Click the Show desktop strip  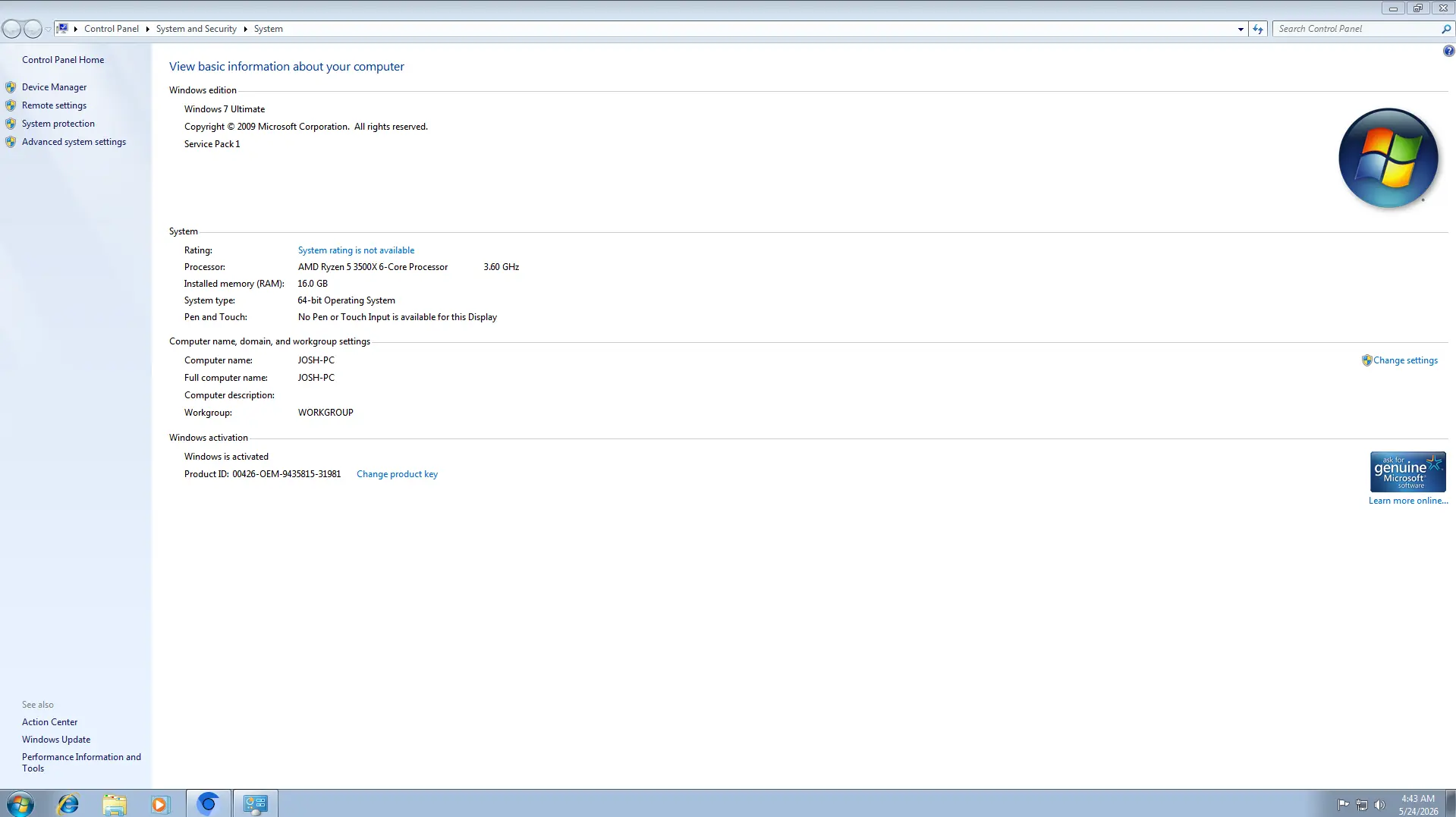[x=1451, y=803]
